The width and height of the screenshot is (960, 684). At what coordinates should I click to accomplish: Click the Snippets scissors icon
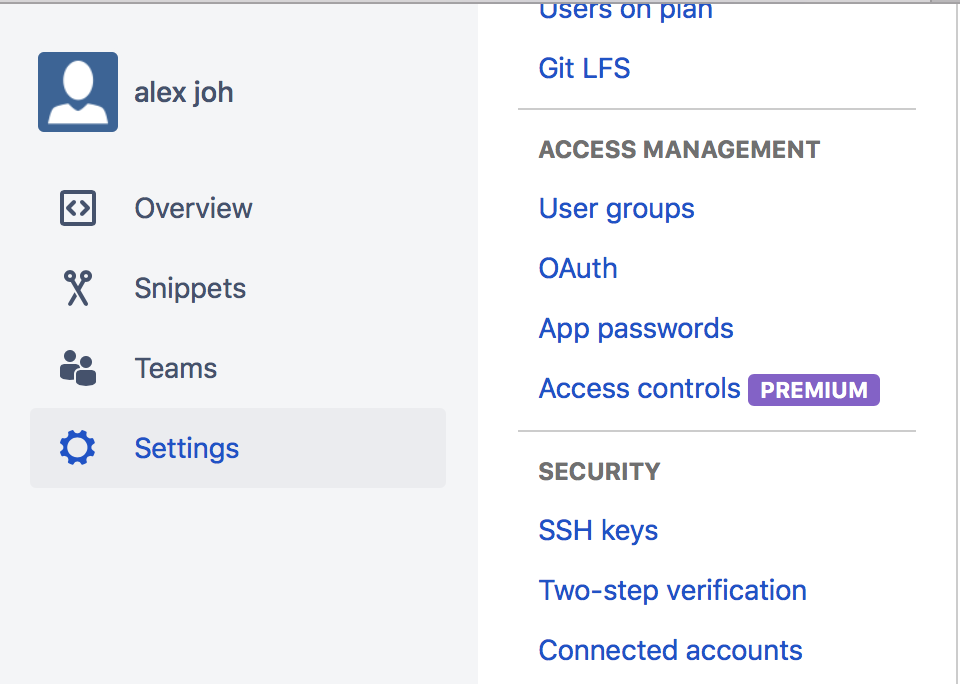[77, 288]
